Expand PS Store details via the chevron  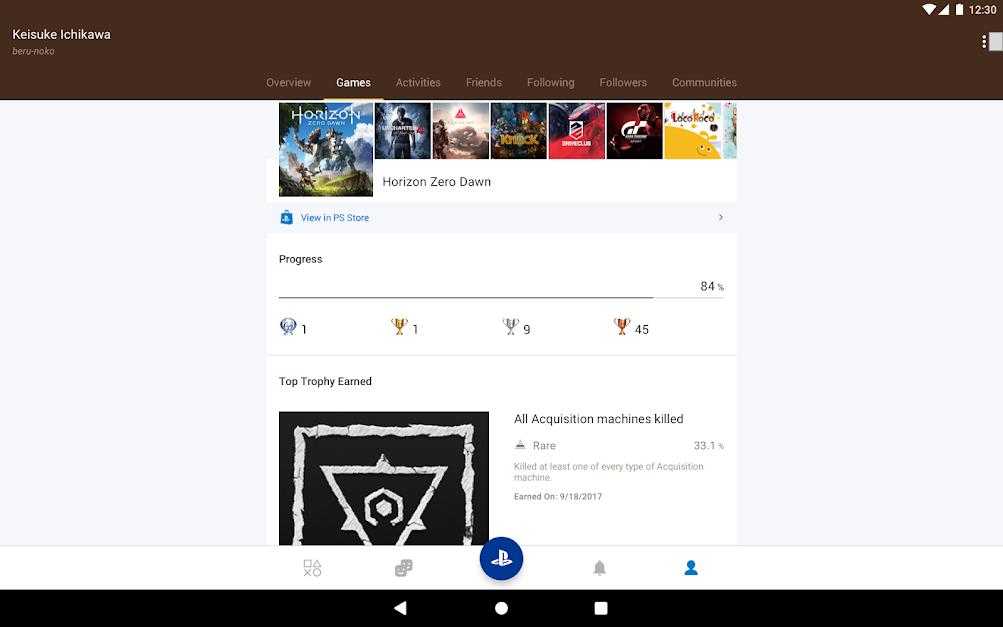(x=718, y=217)
